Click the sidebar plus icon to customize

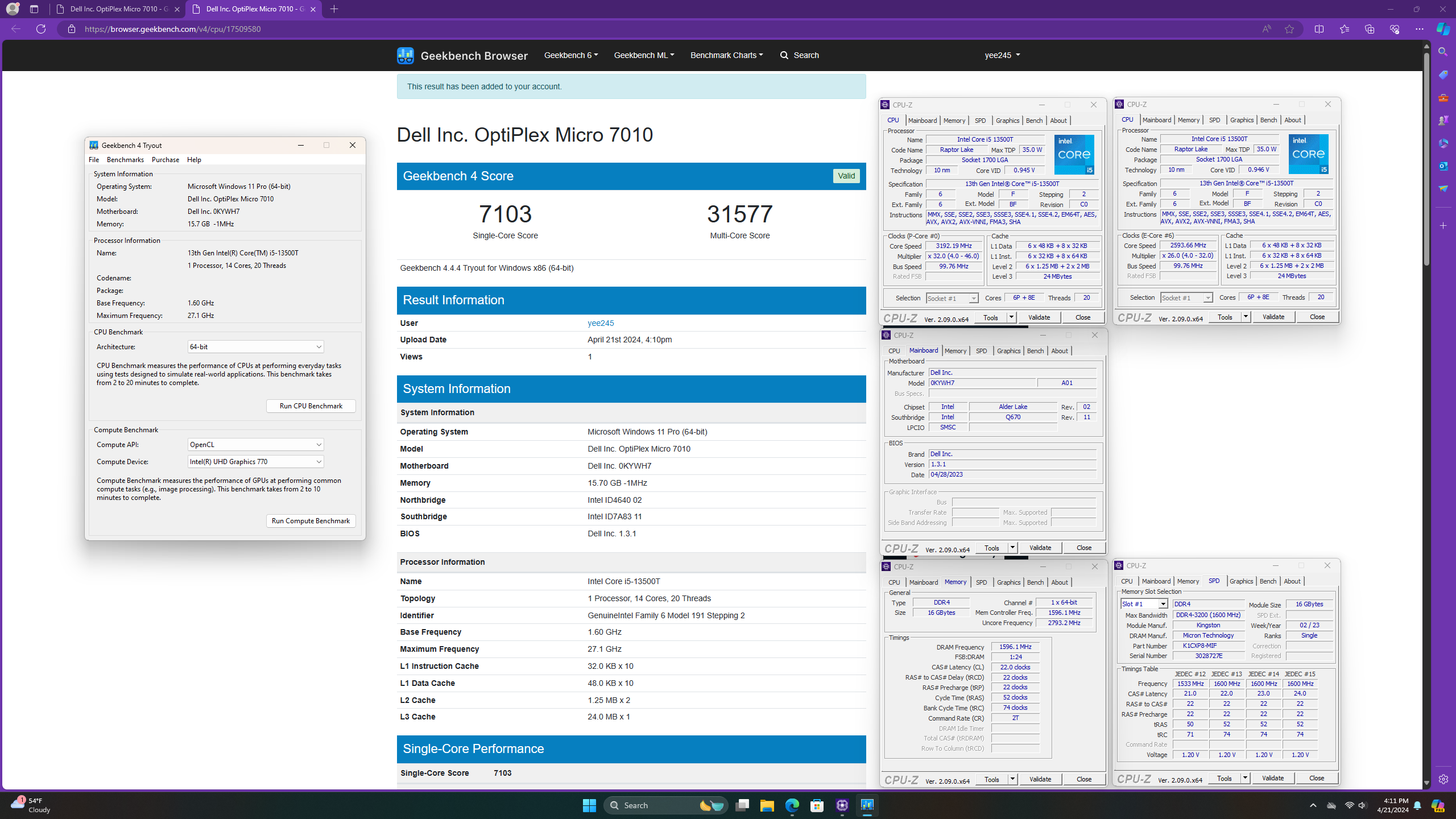1443,226
